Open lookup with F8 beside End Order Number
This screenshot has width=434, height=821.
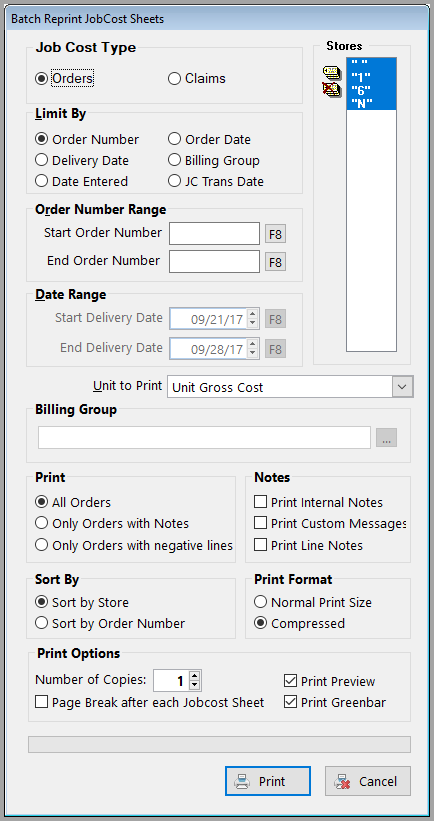click(x=275, y=262)
